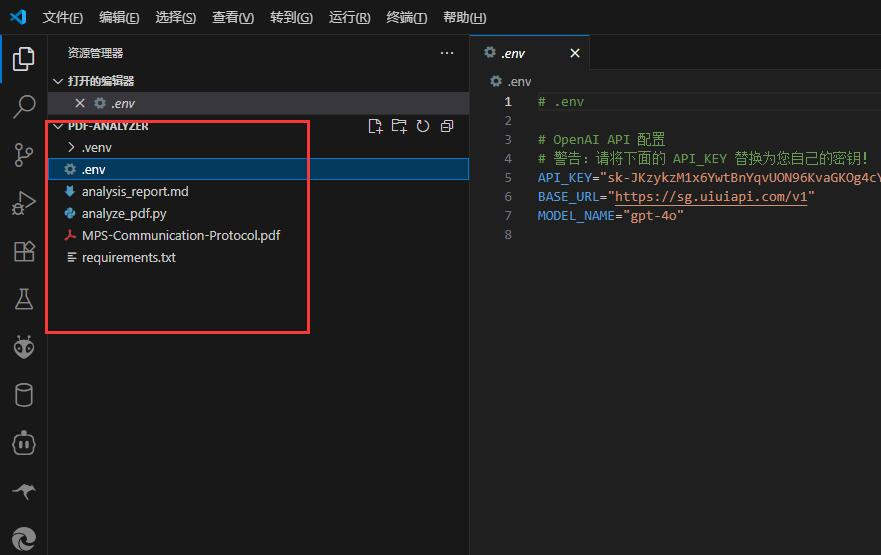Open the Source Control view icon
This screenshot has width=881, height=555.
[x=24, y=154]
